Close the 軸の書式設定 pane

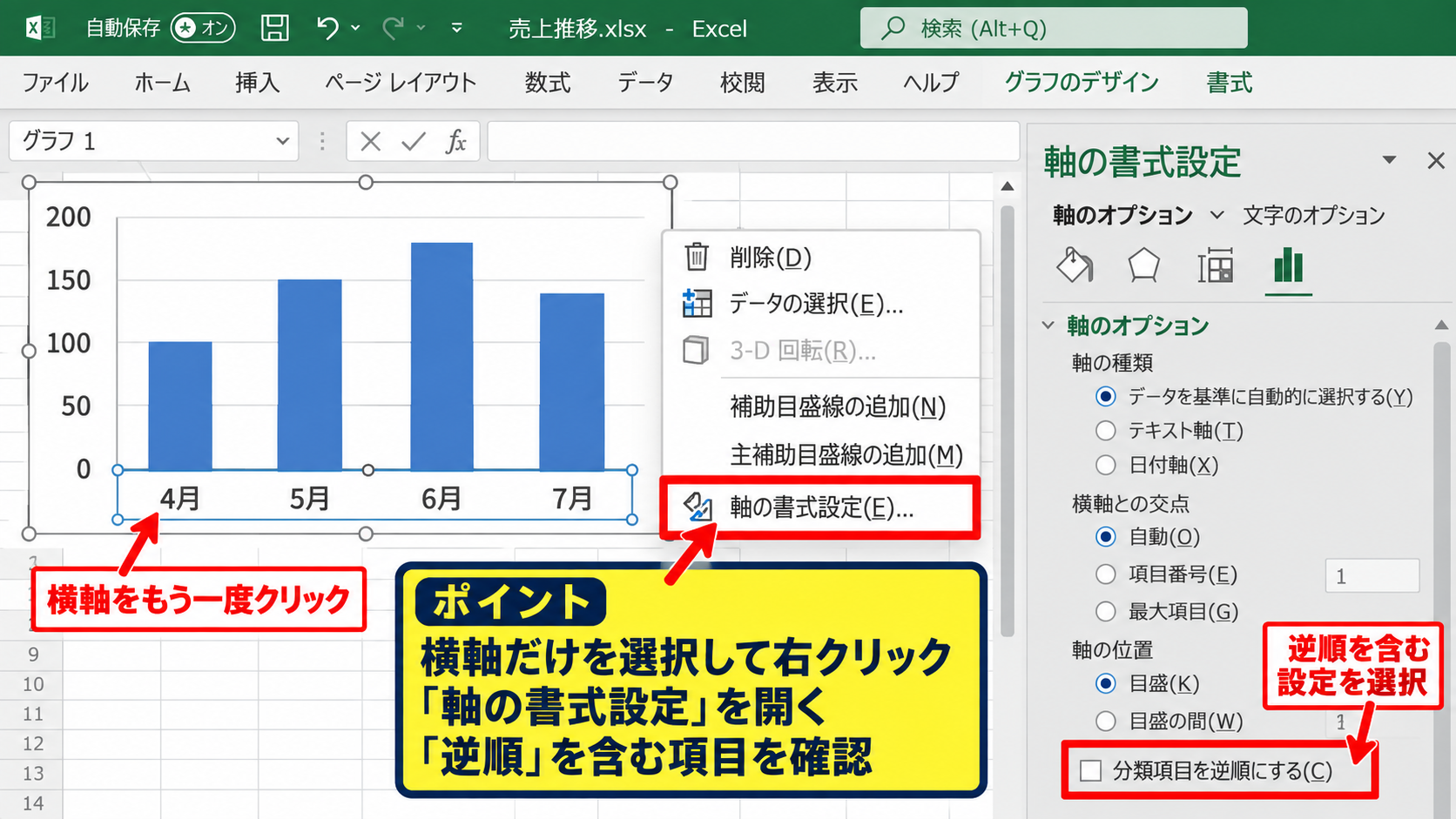[x=1436, y=160]
